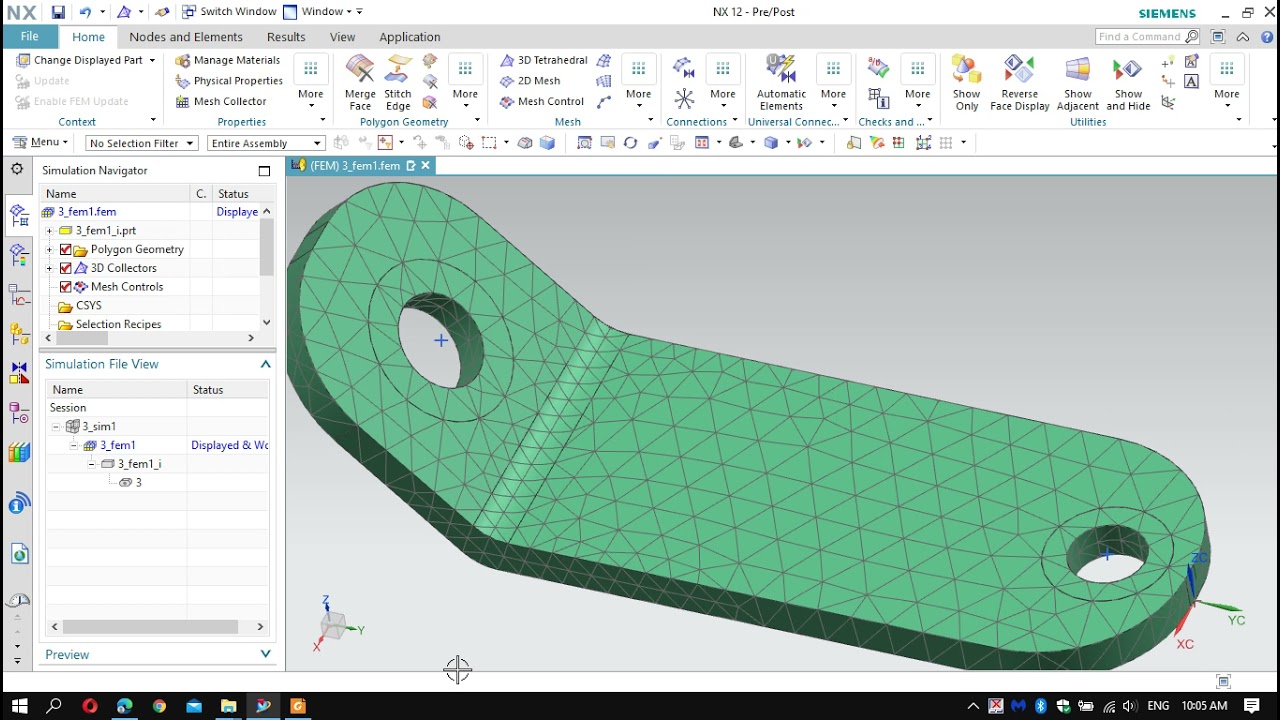Viewport: 1280px width, 720px height.
Task: Expand the 3D Collectors node
Action: [x=49, y=268]
